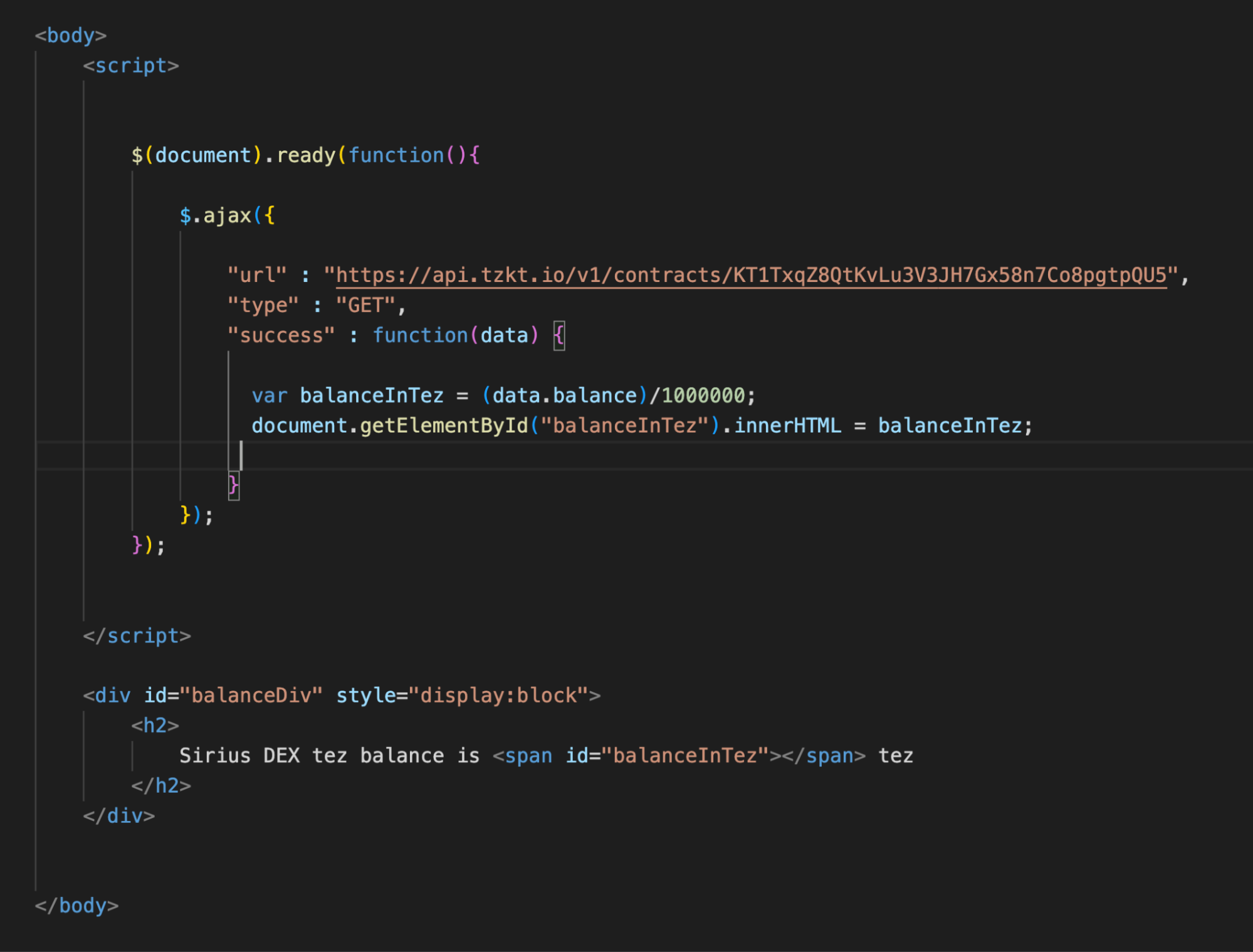Click the var keyword before balanceInTez
1253x952 pixels.
click(x=269, y=395)
